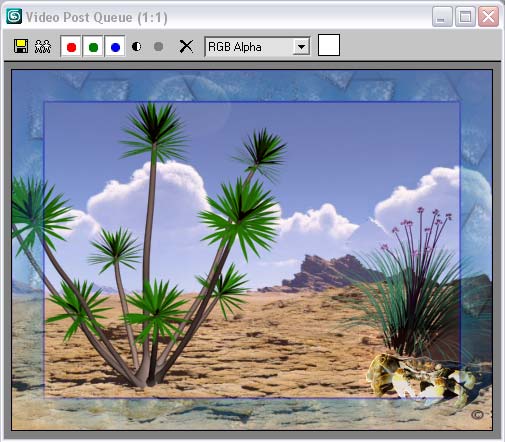The image size is (505, 442).
Task: Toggle the Blue channel button
Action: (115, 47)
